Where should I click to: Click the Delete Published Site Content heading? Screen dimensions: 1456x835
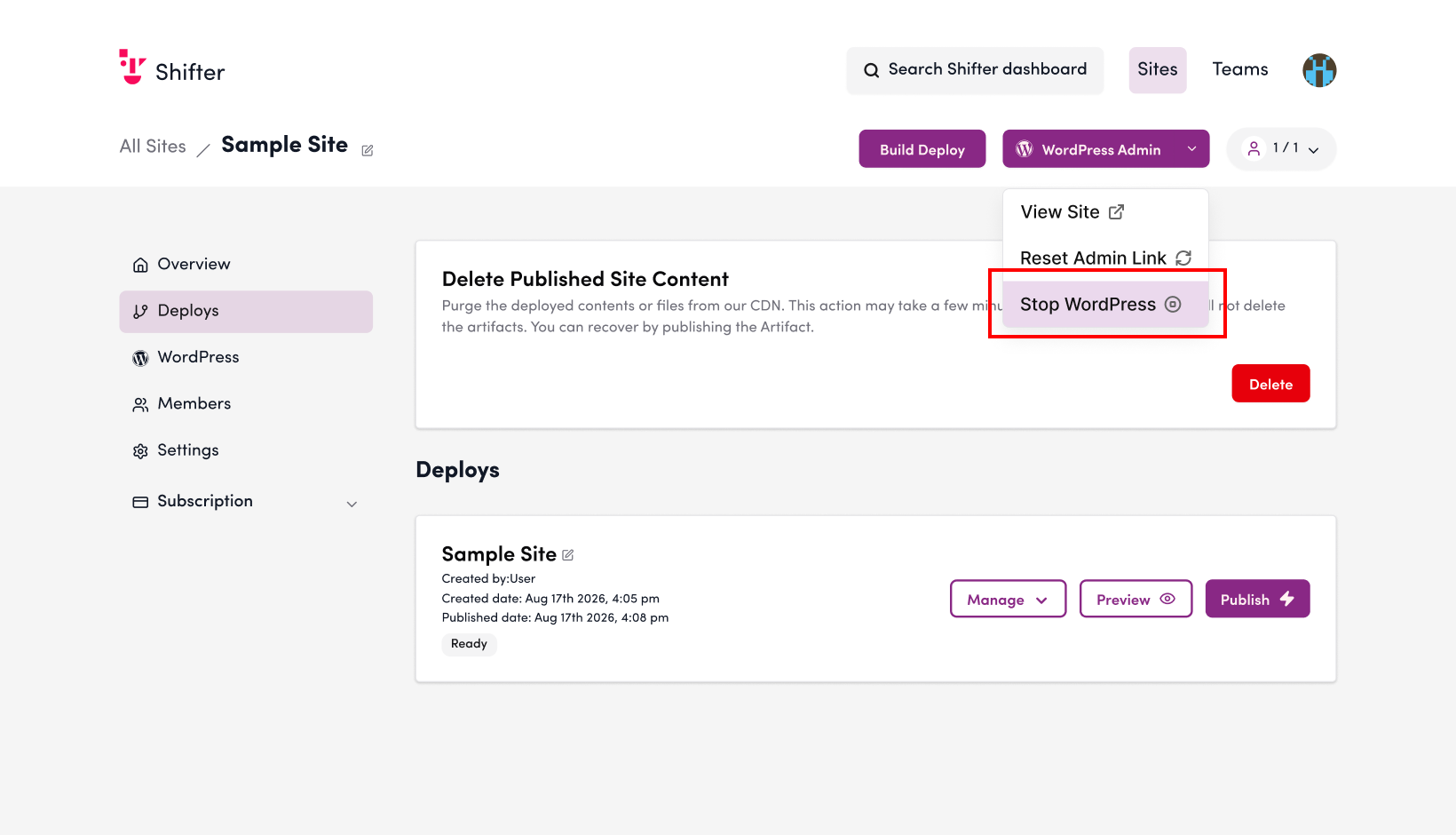[585, 279]
